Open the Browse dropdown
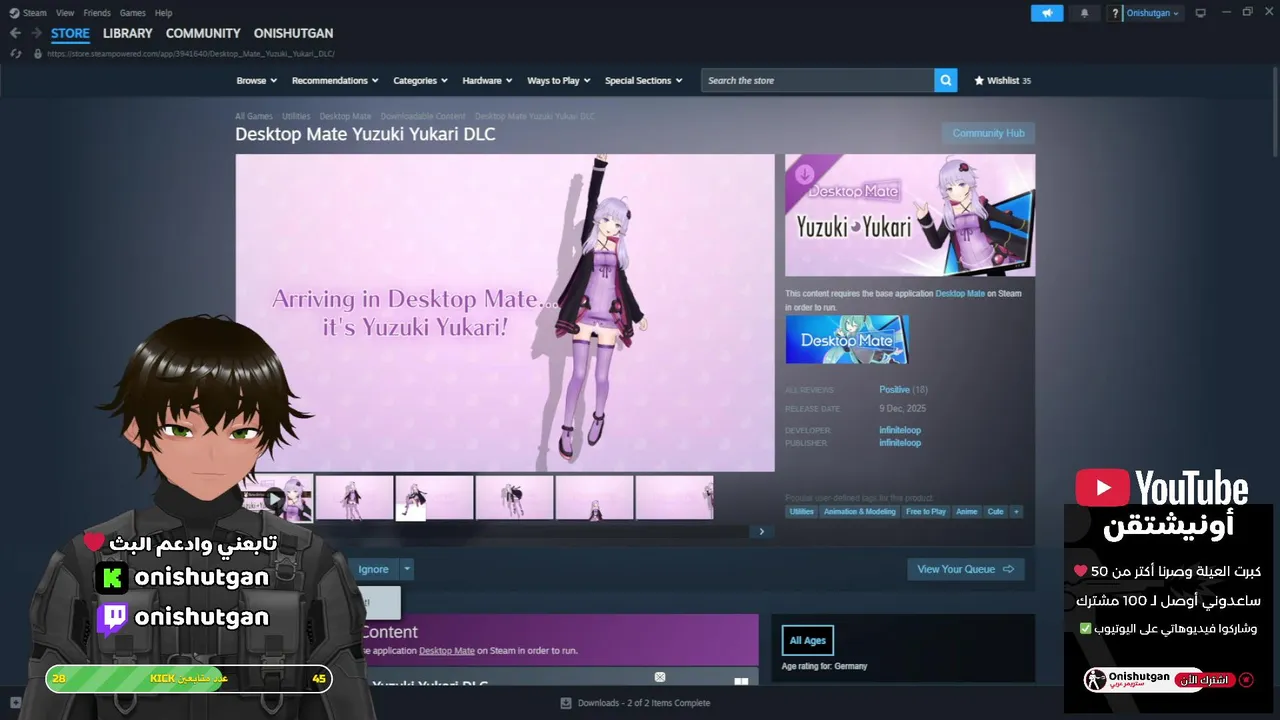The image size is (1280, 720). pos(257,81)
